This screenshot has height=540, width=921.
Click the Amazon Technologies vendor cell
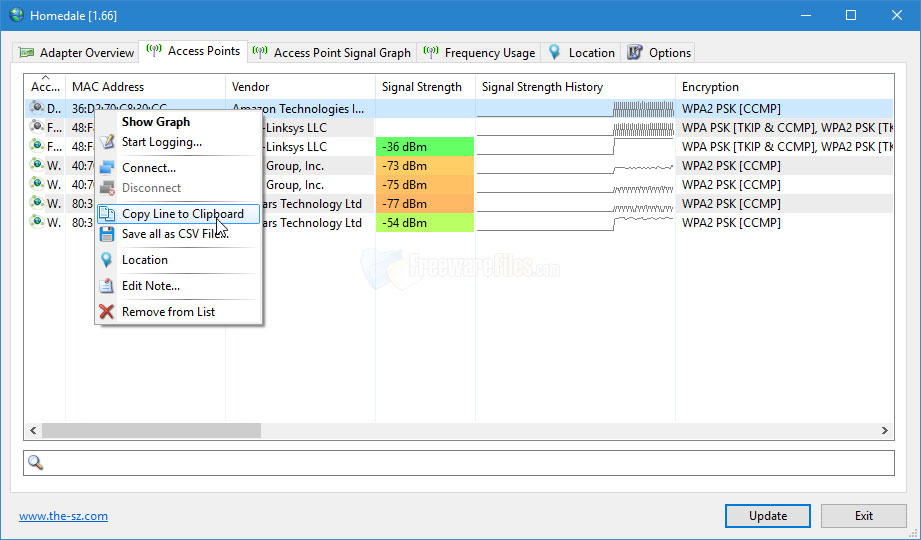[x=300, y=108]
